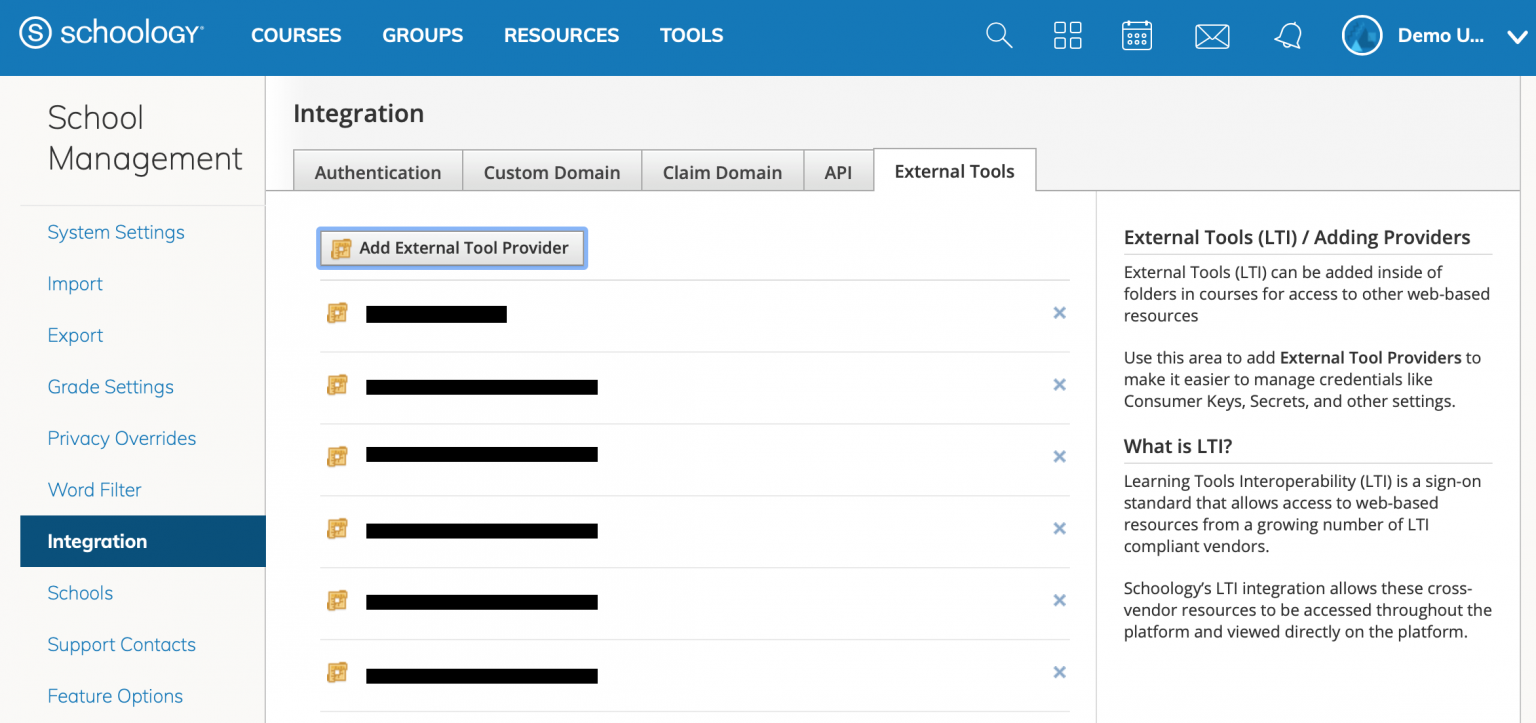The image size is (1536, 723).
Task: Open the RESOURCES menu
Action: click(x=561, y=35)
